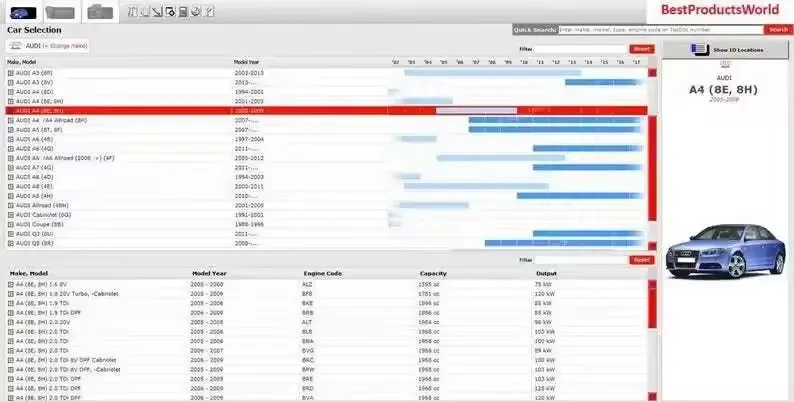Sort by Capacity column header
The width and height of the screenshot is (794, 402).
[x=433, y=273]
